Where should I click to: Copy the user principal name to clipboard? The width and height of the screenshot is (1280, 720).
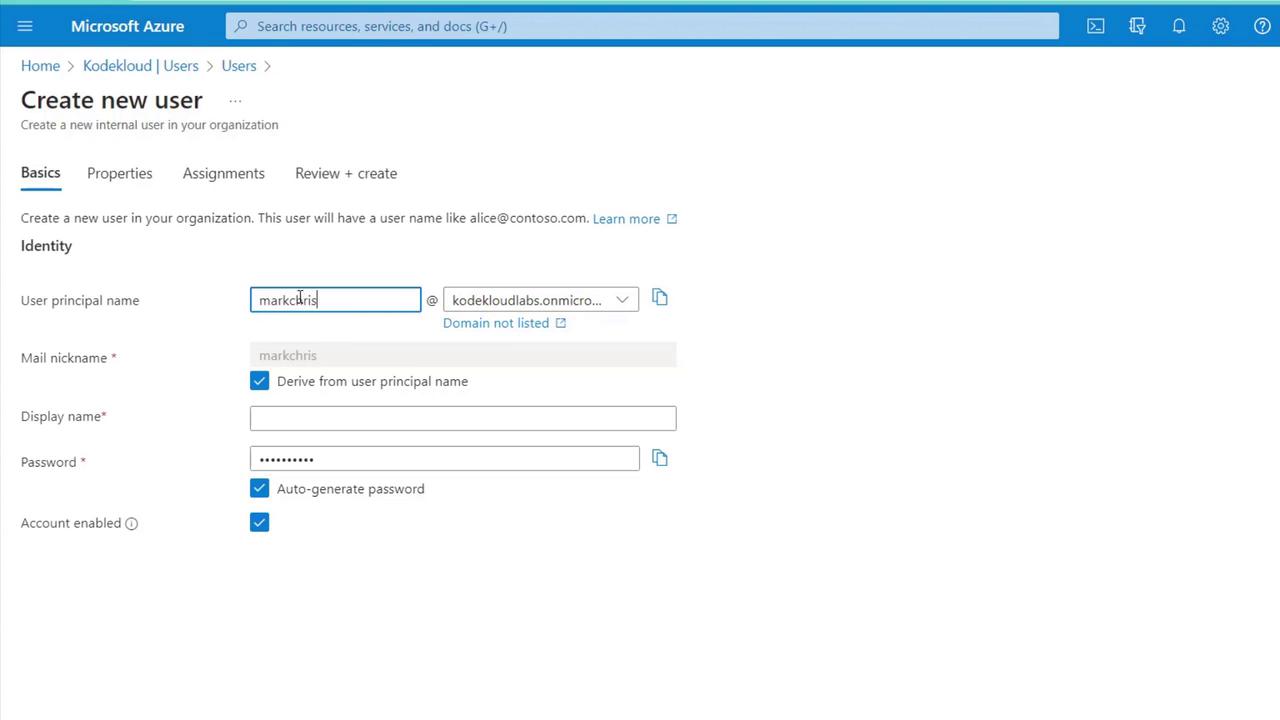pos(660,298)
